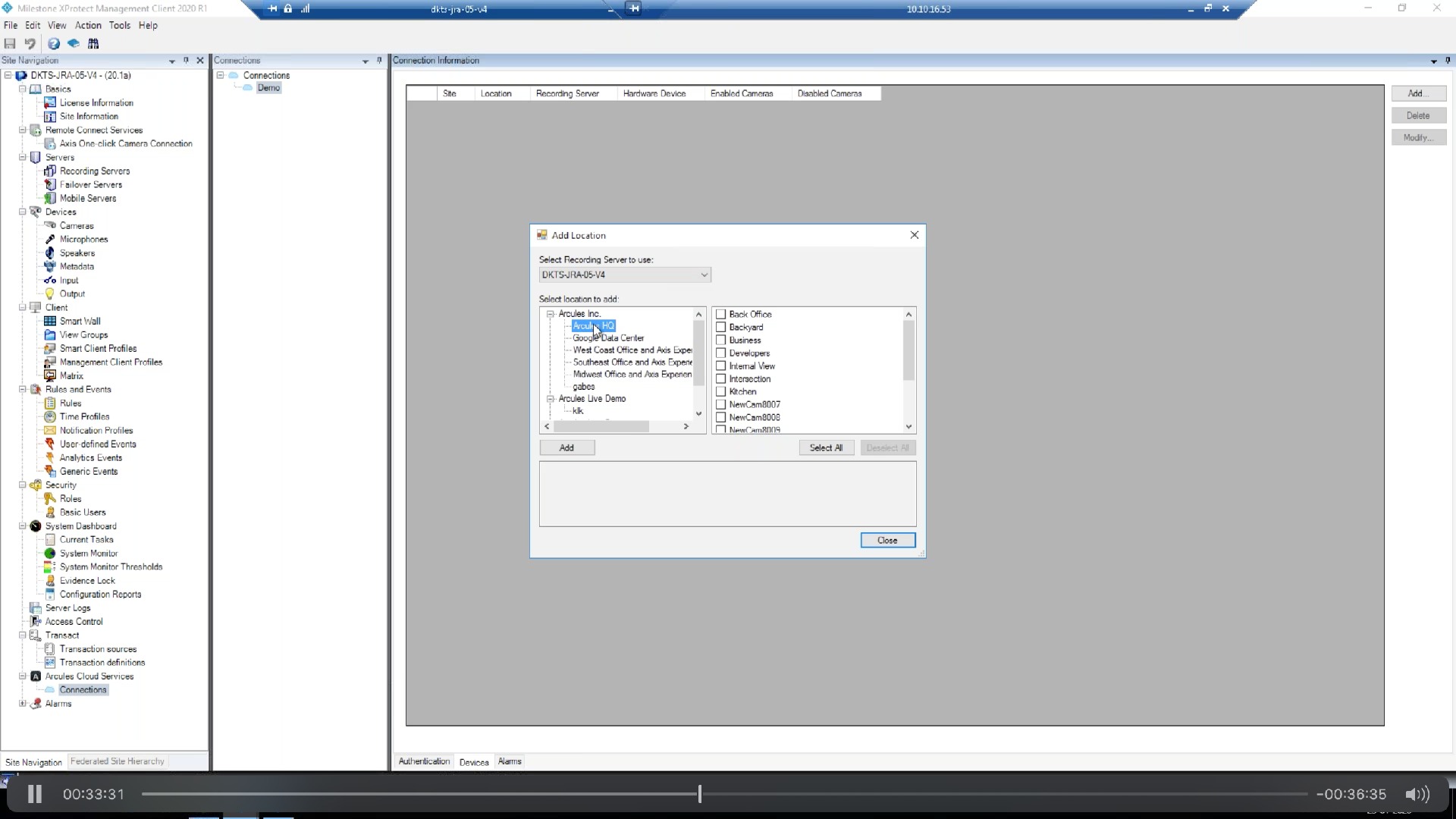The height and width of the screenshot is (819, 1456).
Task: Click the Failover Servers icon
Action: point(50,184)
